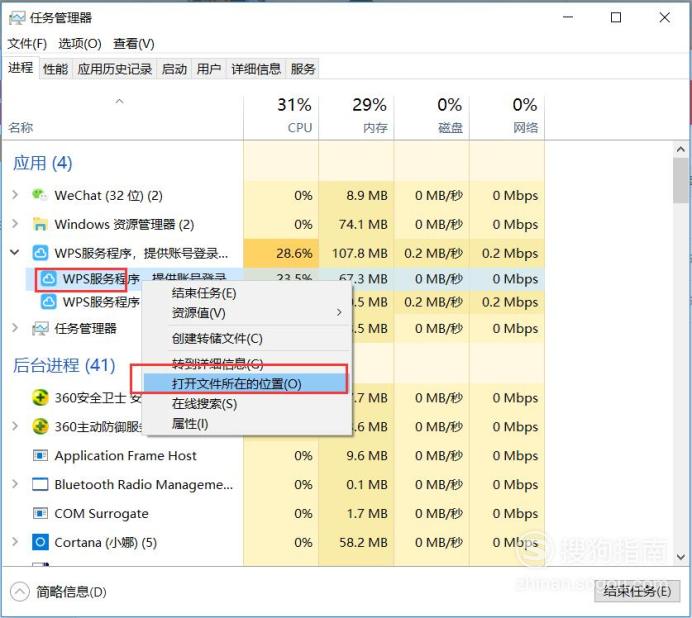This screenshot has width=692, height=618.
Task: Click the Cortana icon
Action: (x=40, y=542)
